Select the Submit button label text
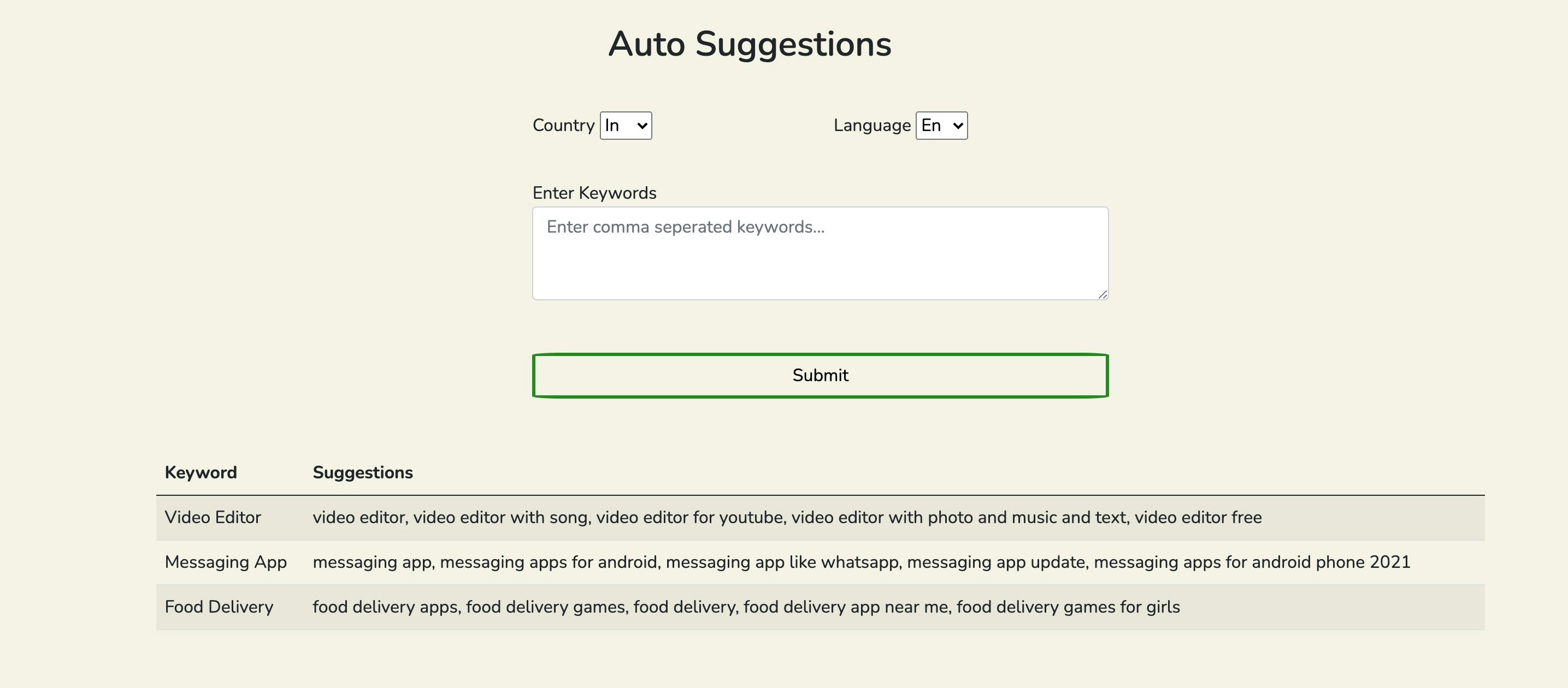The width and height of the screenshot is (1568, 688). click(820, 375)
